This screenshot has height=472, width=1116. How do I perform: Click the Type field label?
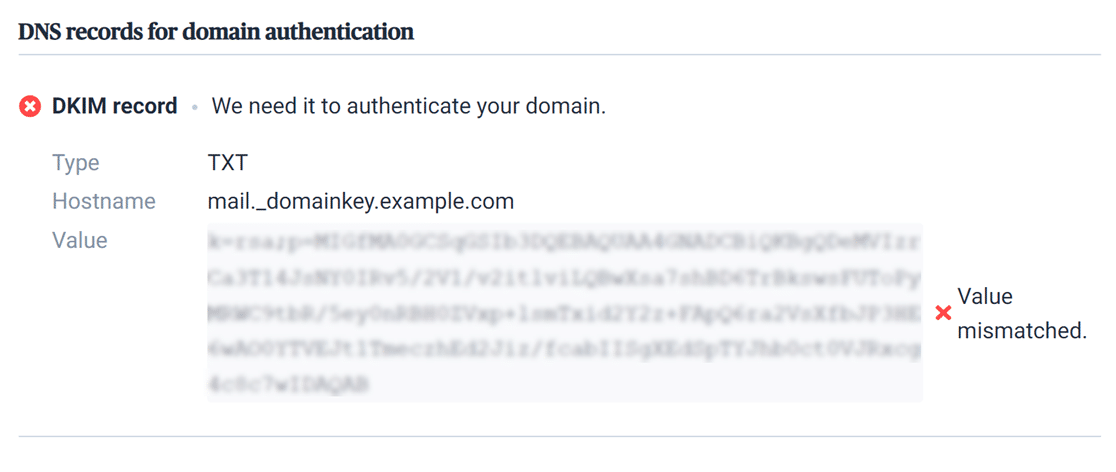click(x=76, y=164)
